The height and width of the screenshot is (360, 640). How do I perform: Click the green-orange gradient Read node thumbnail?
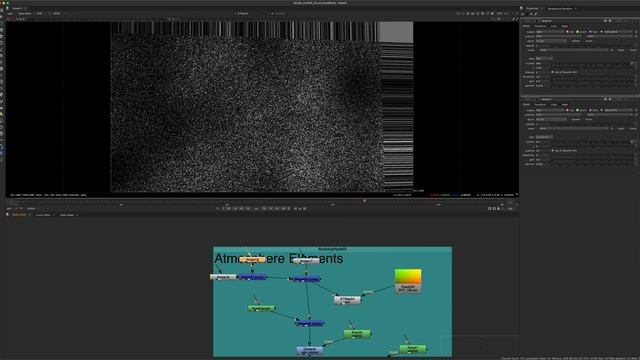(x=408, y=277)
